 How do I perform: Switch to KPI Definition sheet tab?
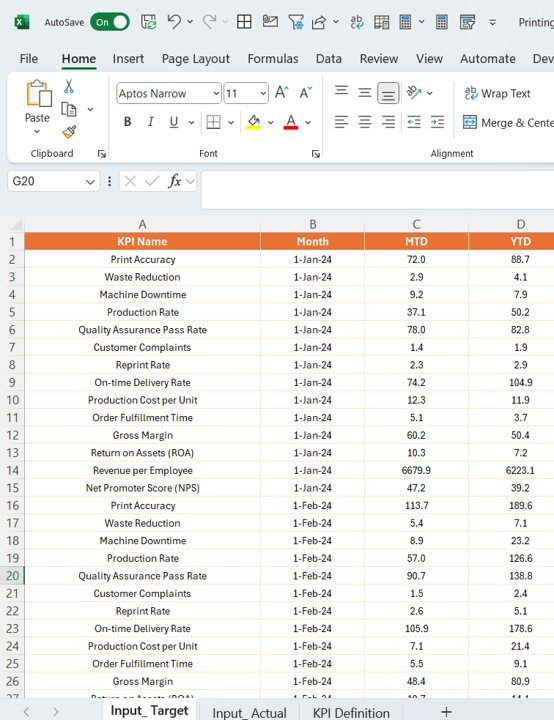(351, 713)
